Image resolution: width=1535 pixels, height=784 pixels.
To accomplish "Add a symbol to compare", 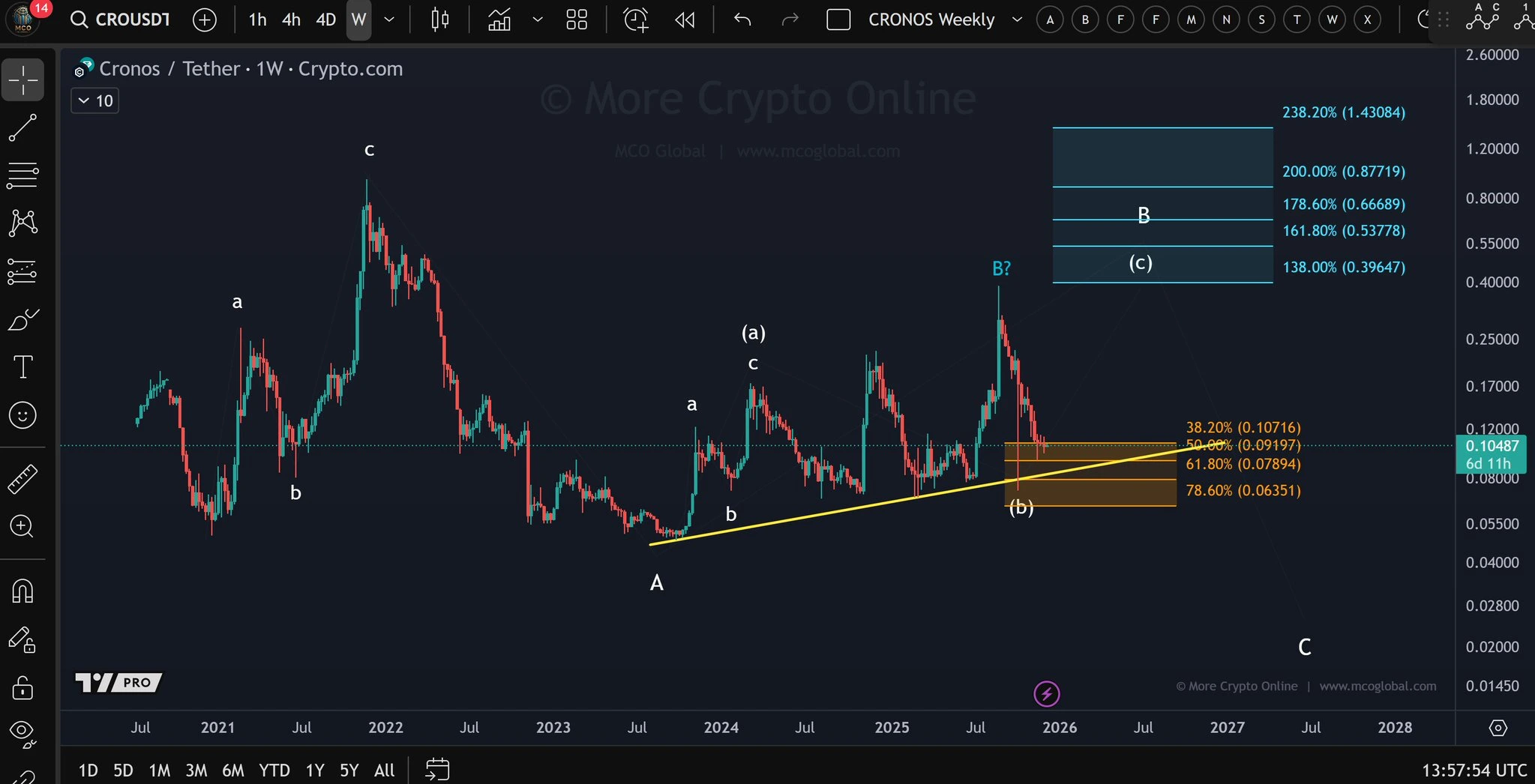I will 205,19.
